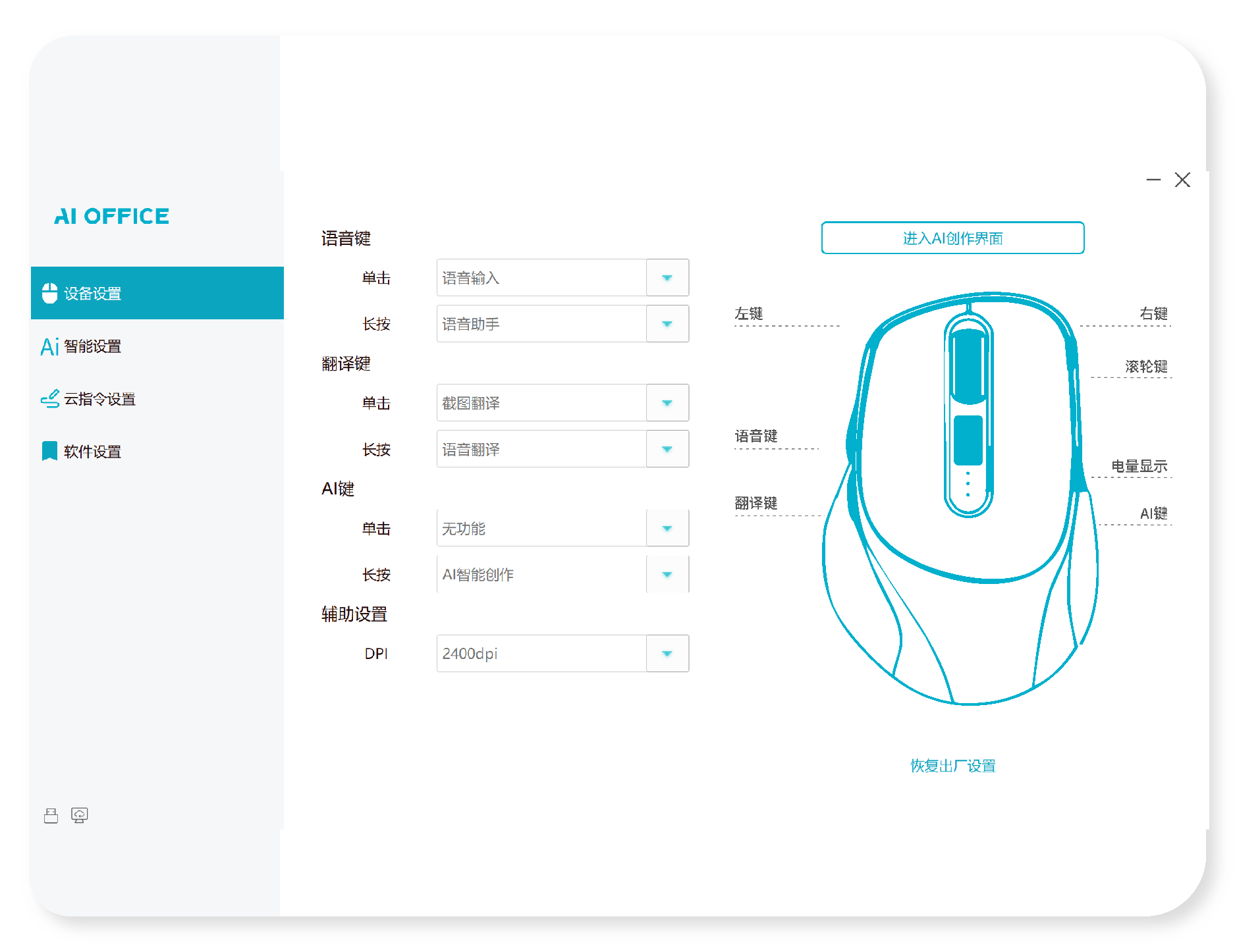Open the 2400dpi DPI dropdown

click(x=667, y=654)
